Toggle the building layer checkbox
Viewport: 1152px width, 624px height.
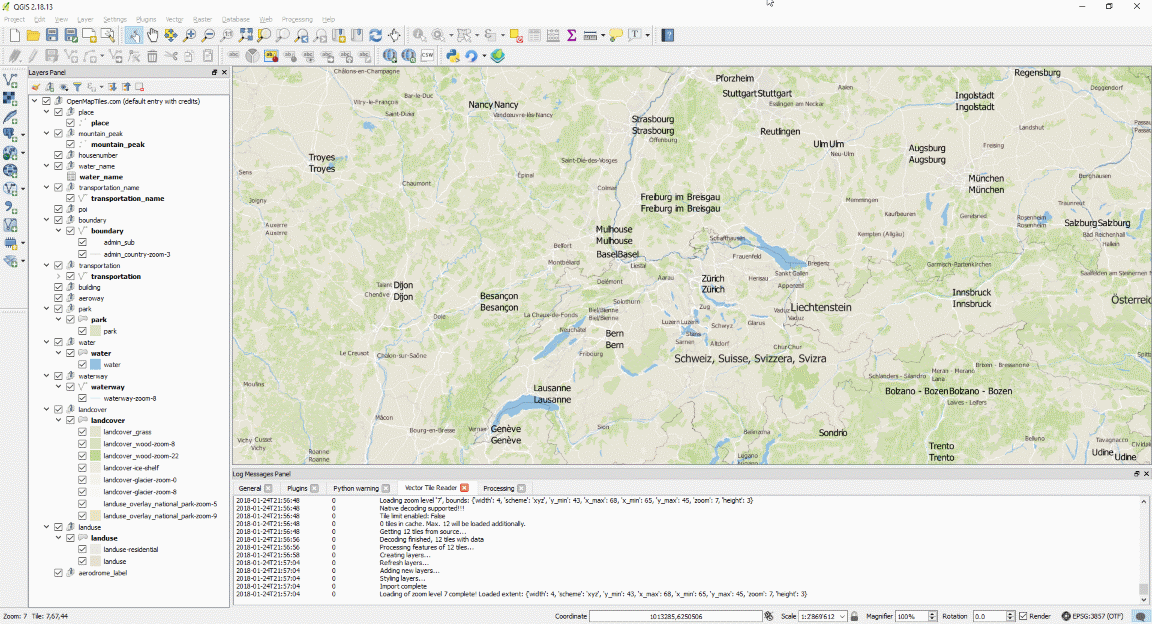coord(58,287)
